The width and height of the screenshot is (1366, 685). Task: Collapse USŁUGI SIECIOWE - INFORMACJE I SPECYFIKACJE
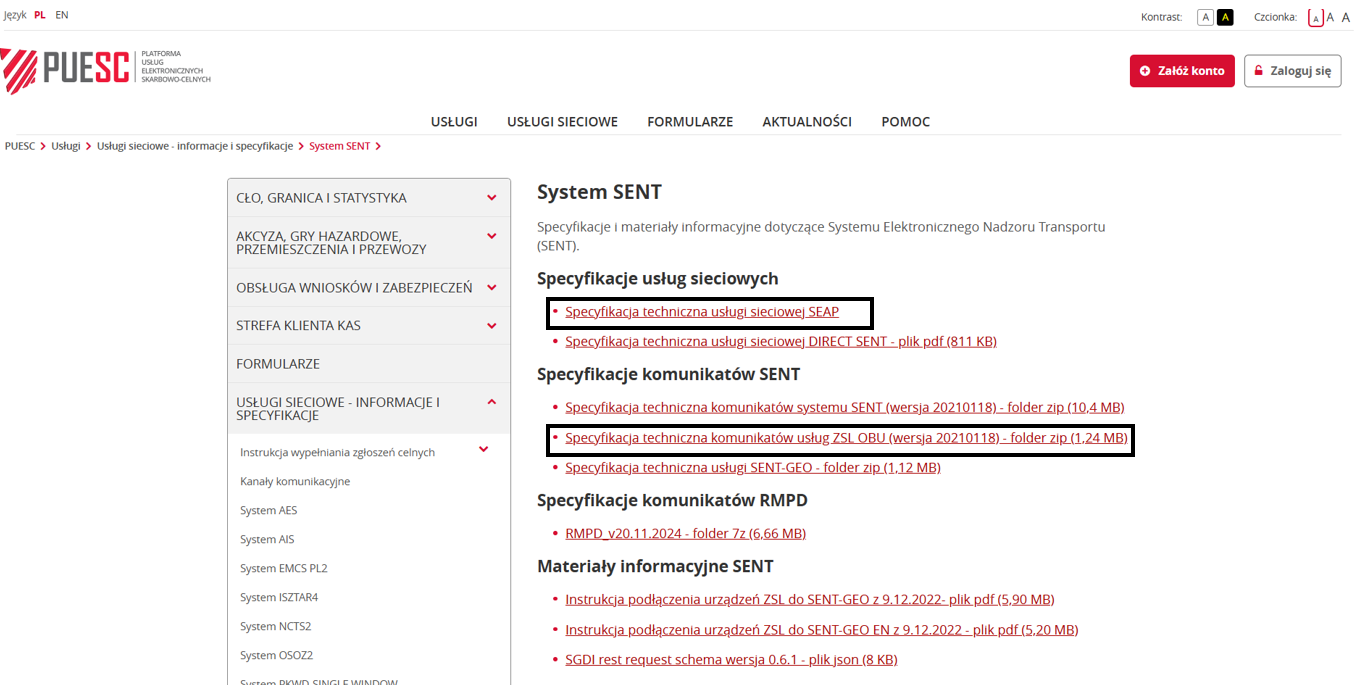[491, 402]
